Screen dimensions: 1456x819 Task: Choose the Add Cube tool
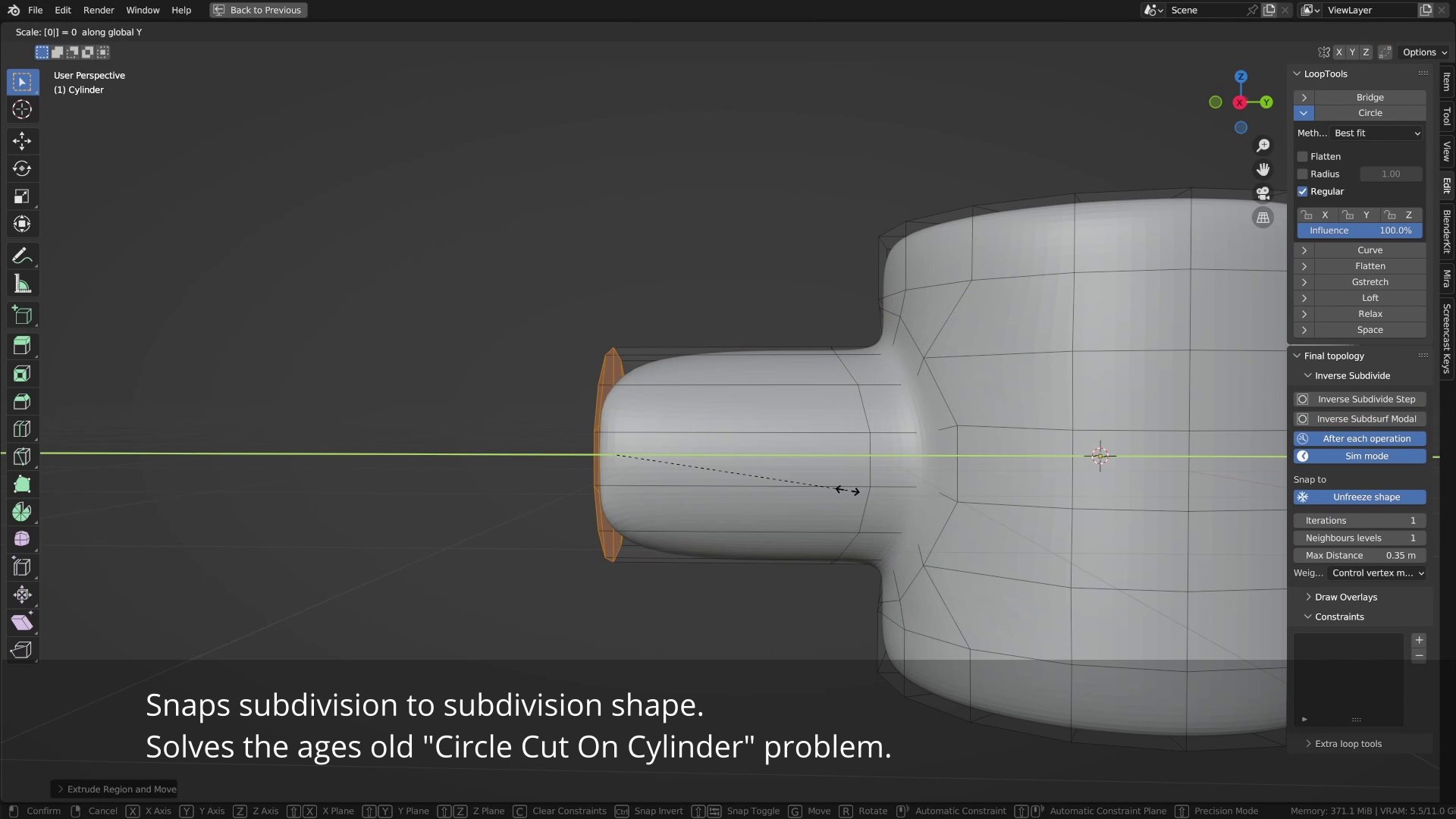pos(22,315)
